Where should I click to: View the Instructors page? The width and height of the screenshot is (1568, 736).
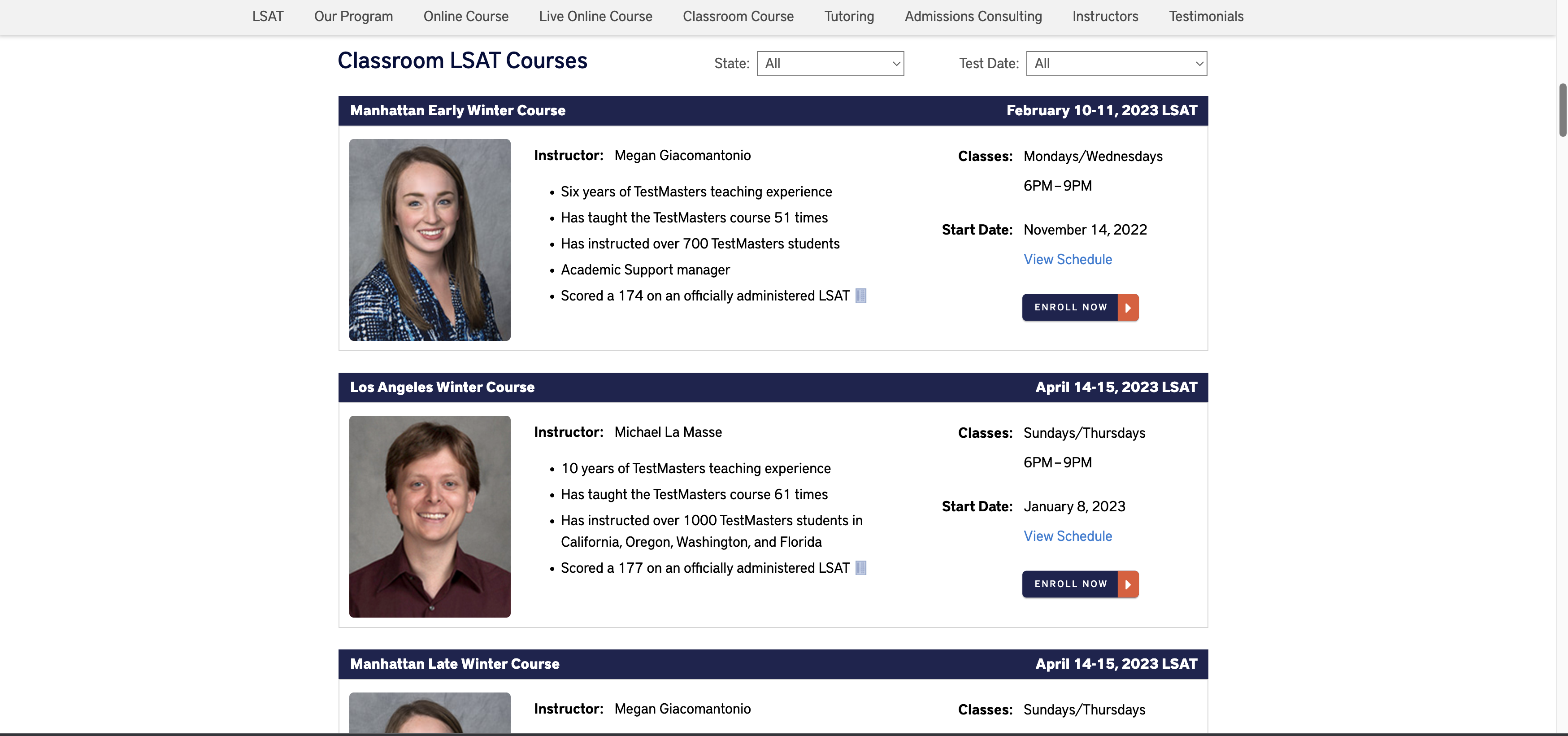point(1105,17)
